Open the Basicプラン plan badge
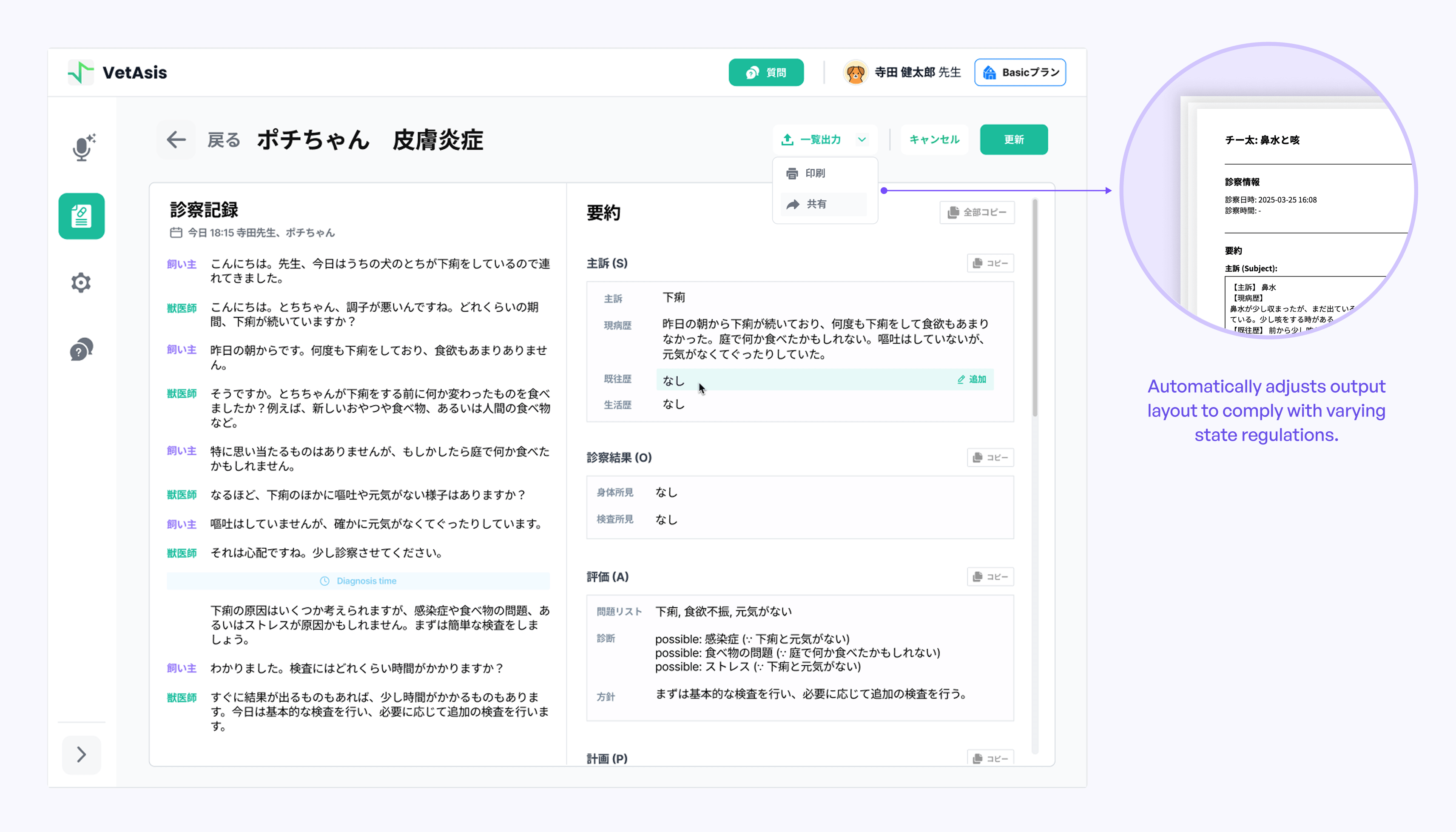Screen dimensions: 1456x832 (1020, 73)
